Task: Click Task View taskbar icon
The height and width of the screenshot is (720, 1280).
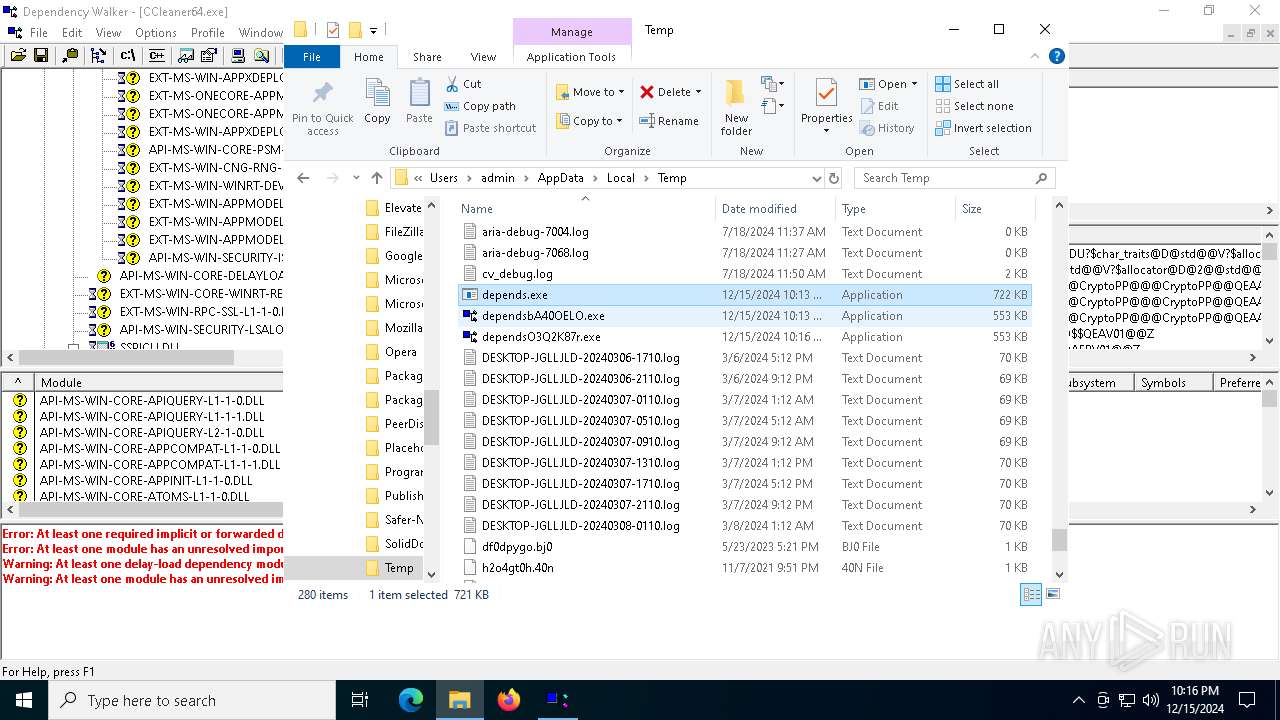Action: (360, 700)
